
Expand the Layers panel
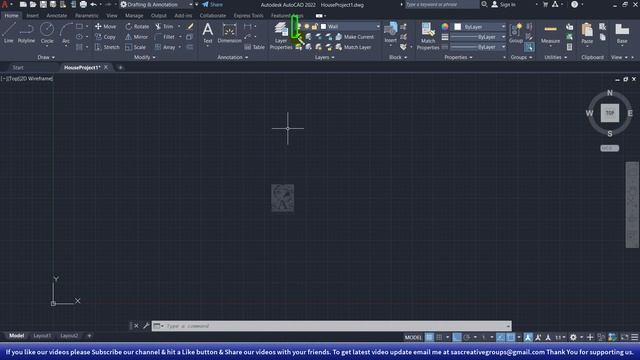324,58
